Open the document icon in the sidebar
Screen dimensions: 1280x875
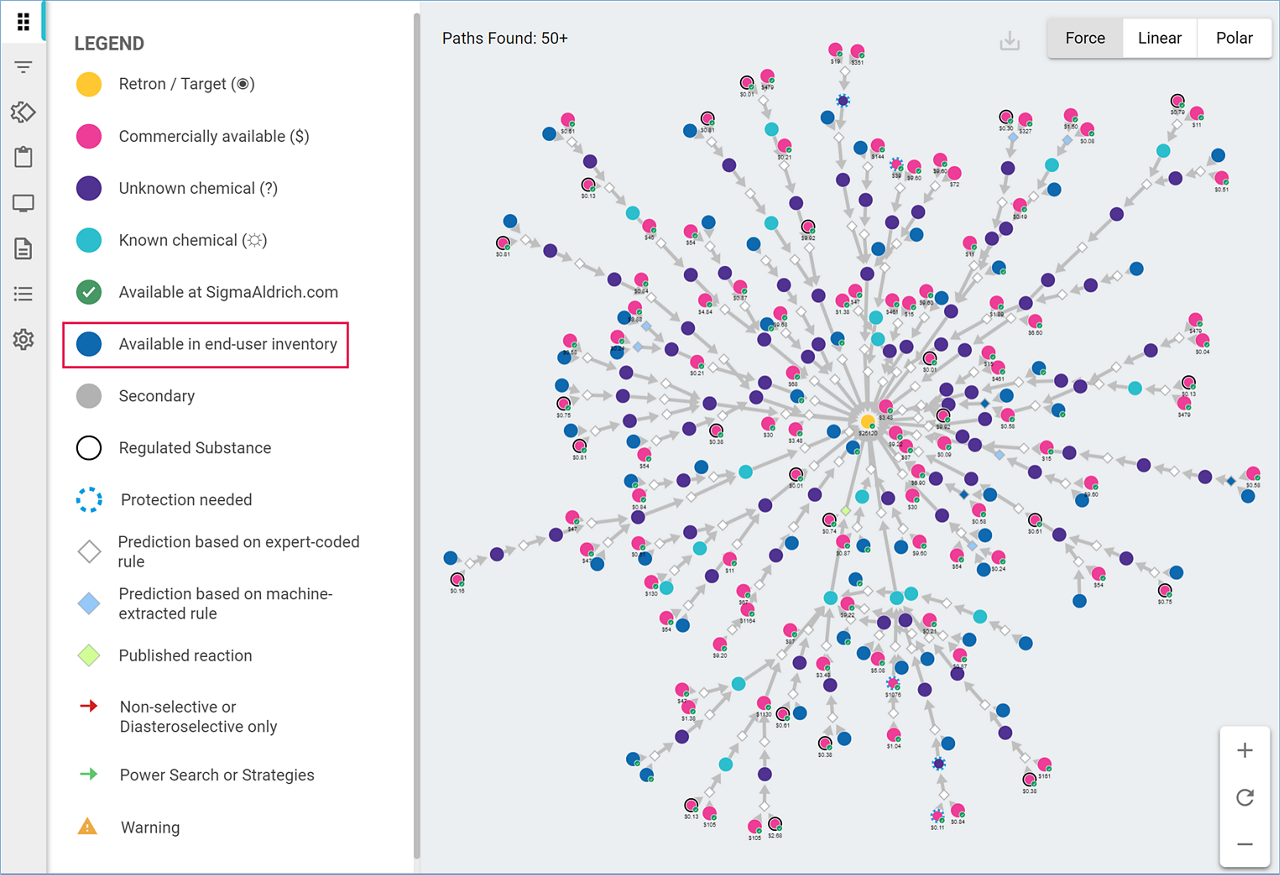point(23,248)
